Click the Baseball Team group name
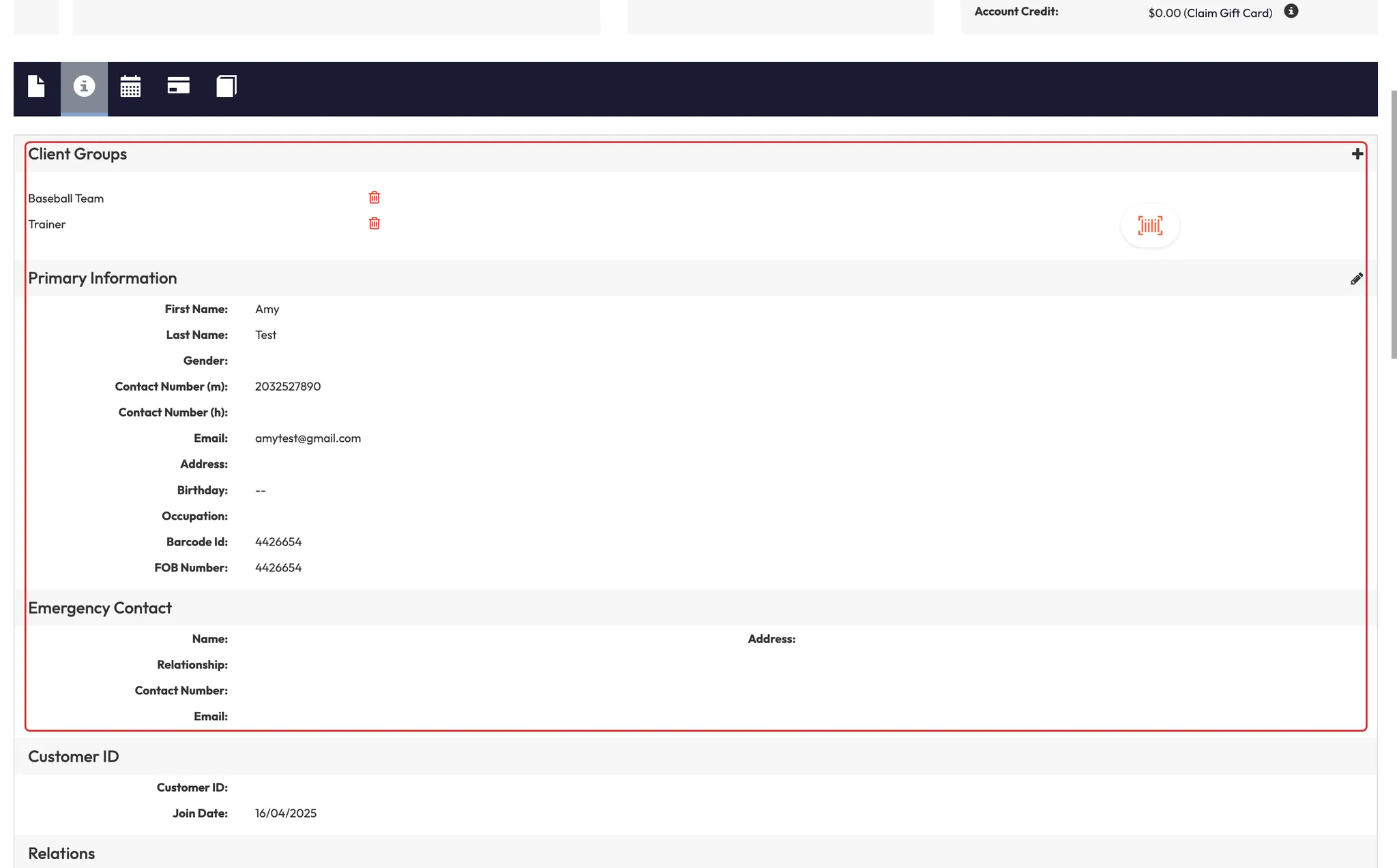This screenshot has height=868, width=1397. pyautogui.click(x=65, y=198)
